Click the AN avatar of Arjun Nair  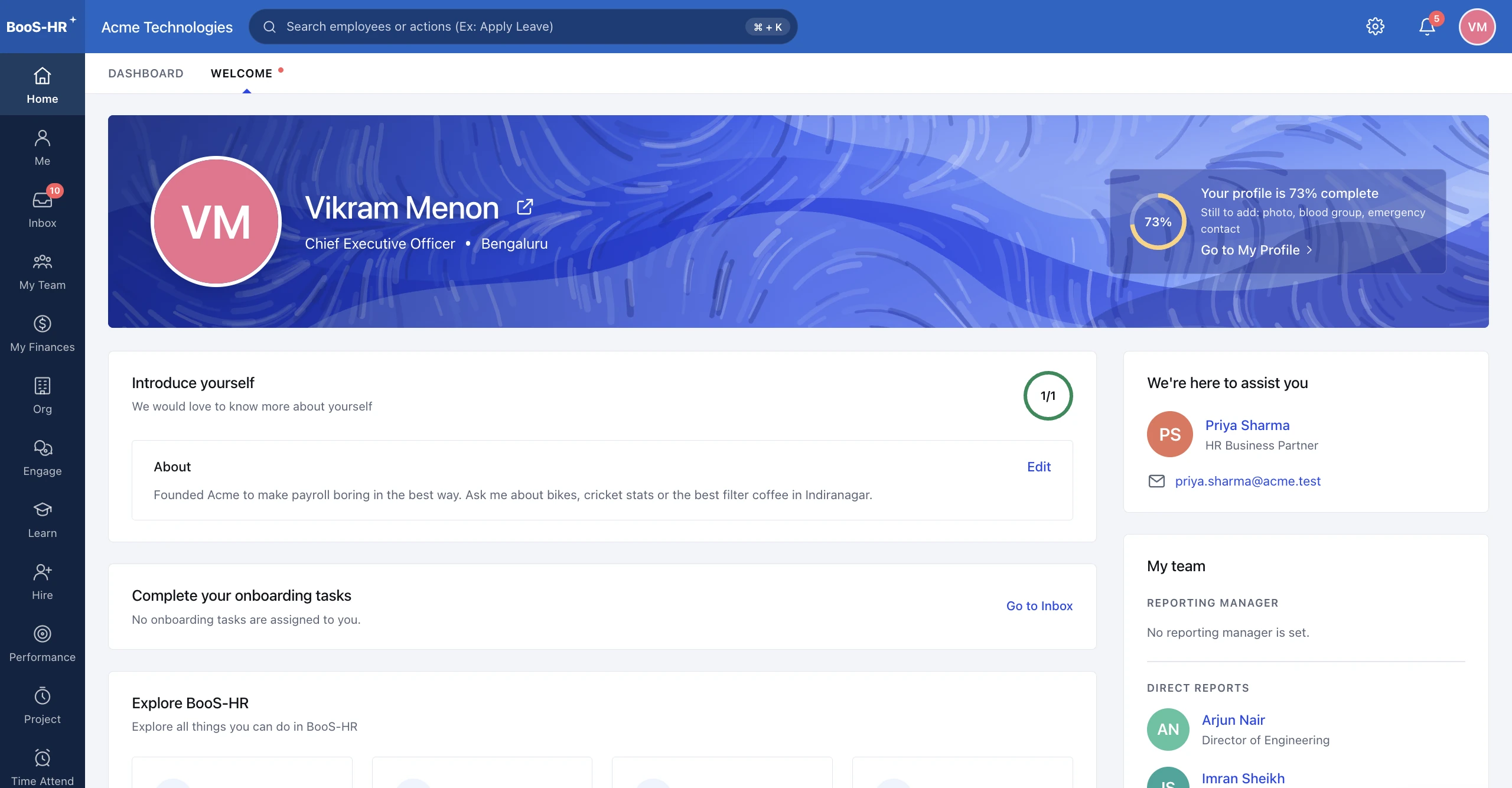coord(1168,730)
